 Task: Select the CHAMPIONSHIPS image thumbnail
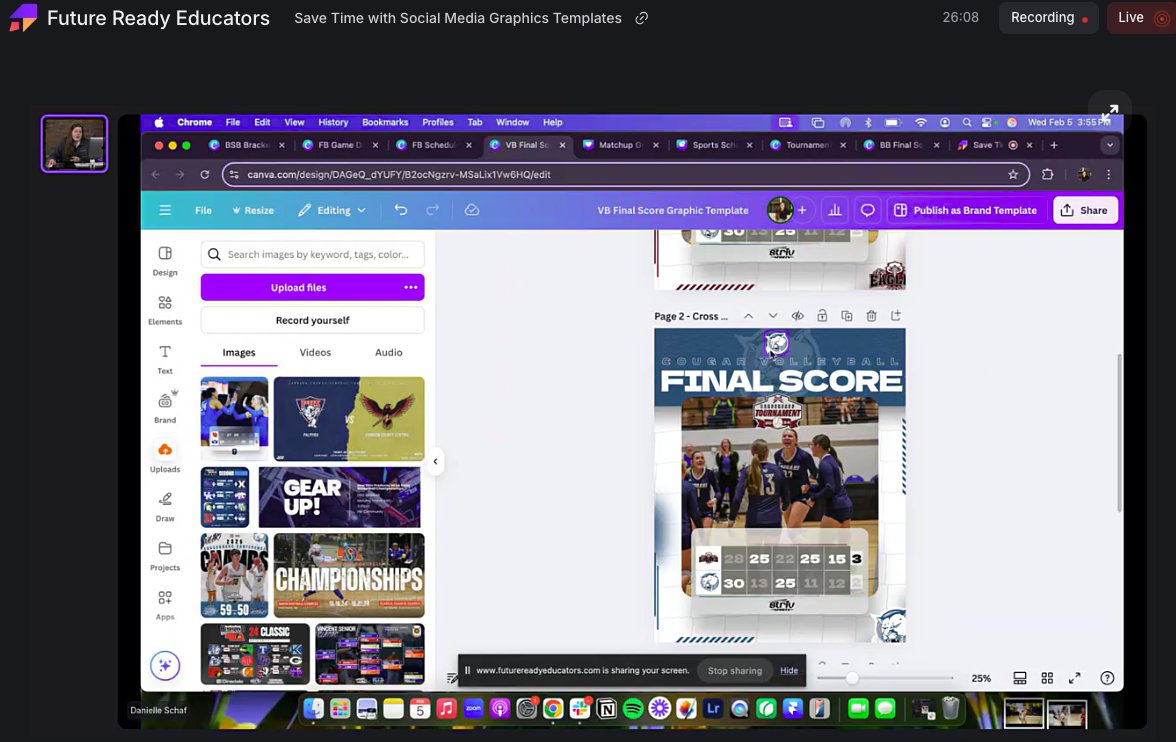point(348,575)
